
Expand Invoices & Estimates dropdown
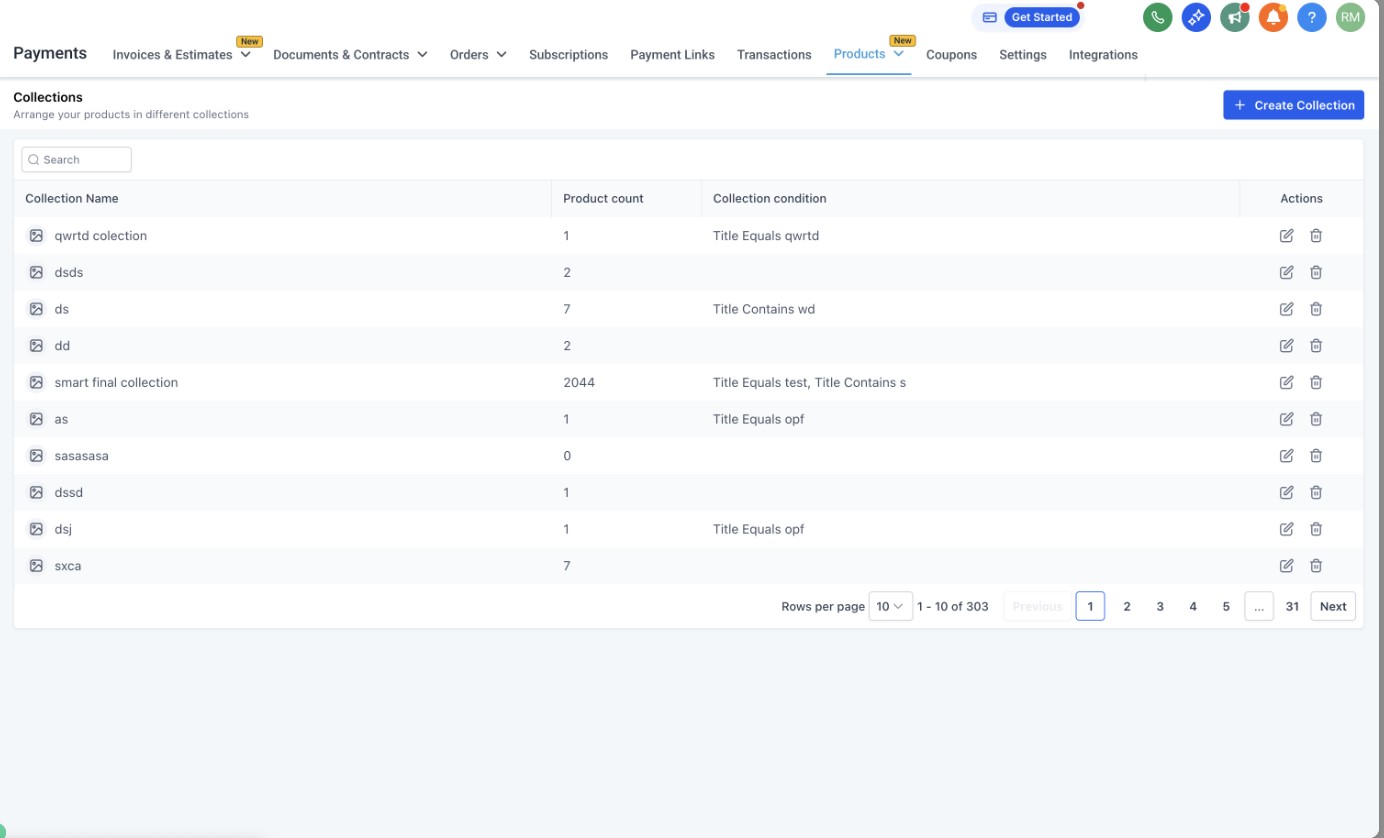tap(246, 55)
